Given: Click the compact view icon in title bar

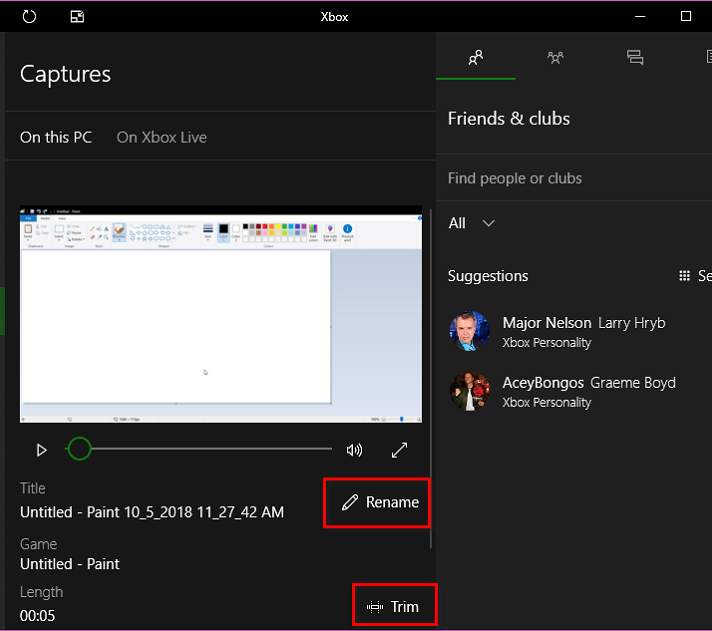Looking at the screenshot, I should pos(77,17).
